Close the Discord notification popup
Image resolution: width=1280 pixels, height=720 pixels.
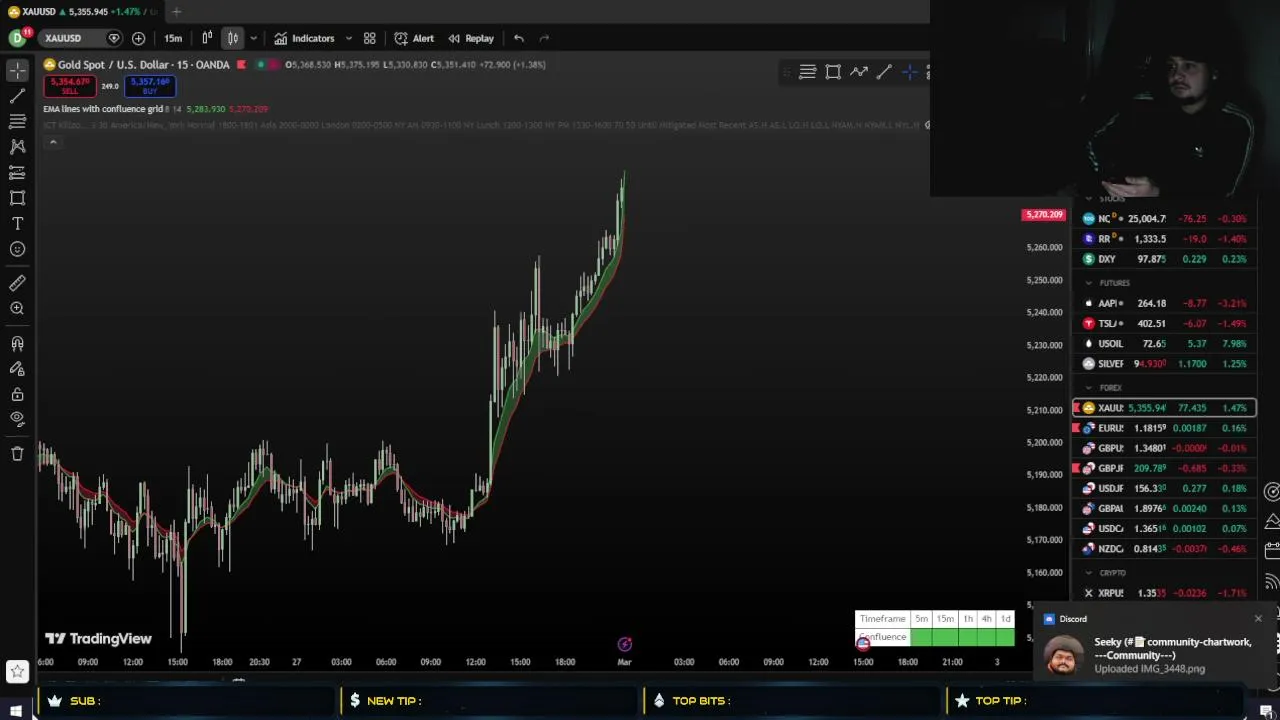(1258, 619)
